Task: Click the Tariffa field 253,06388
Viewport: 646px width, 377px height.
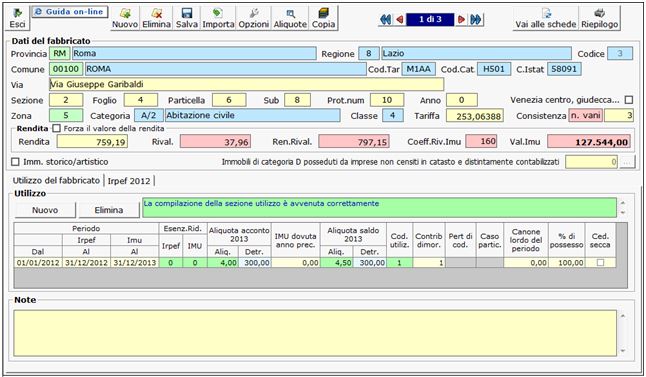Action: coord(475,116)
